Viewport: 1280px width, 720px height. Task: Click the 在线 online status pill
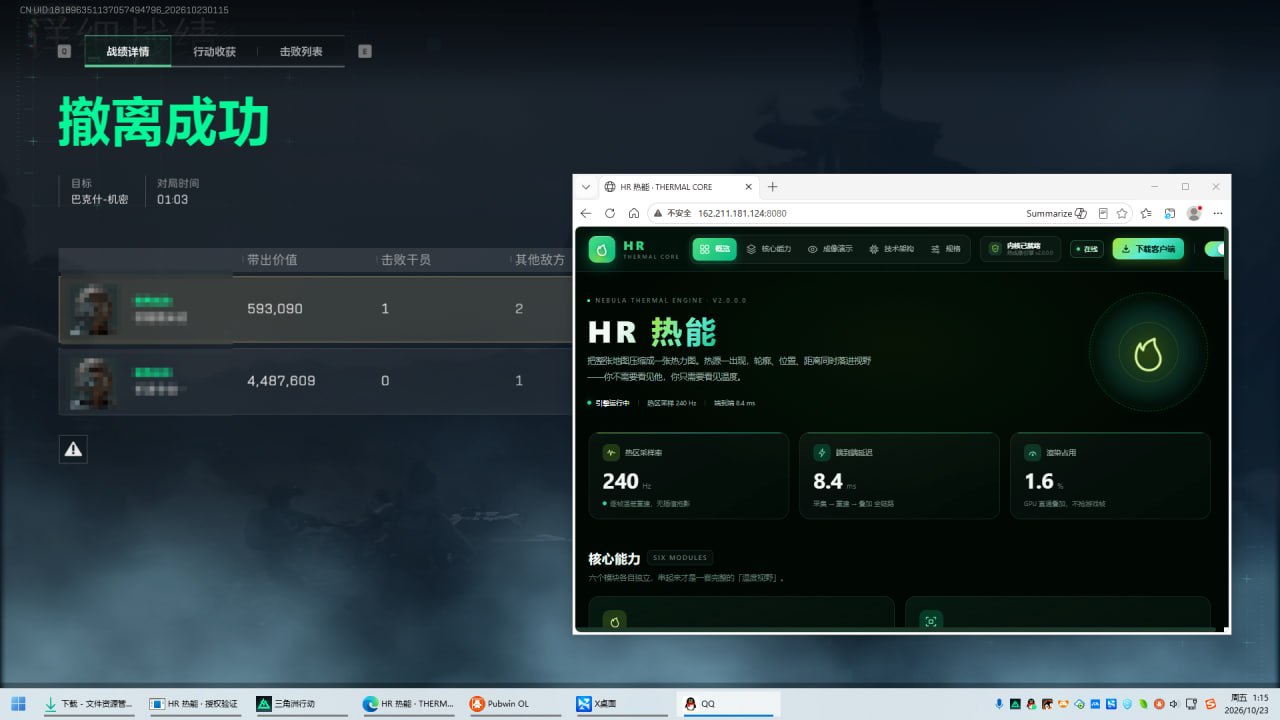1086,249
